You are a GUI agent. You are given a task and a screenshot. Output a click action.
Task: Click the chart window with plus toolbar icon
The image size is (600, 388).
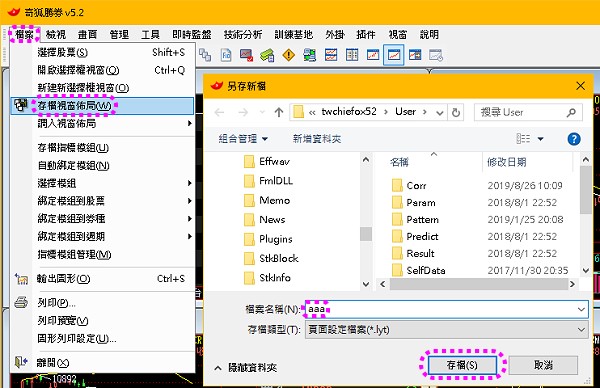tap(415, 55)
